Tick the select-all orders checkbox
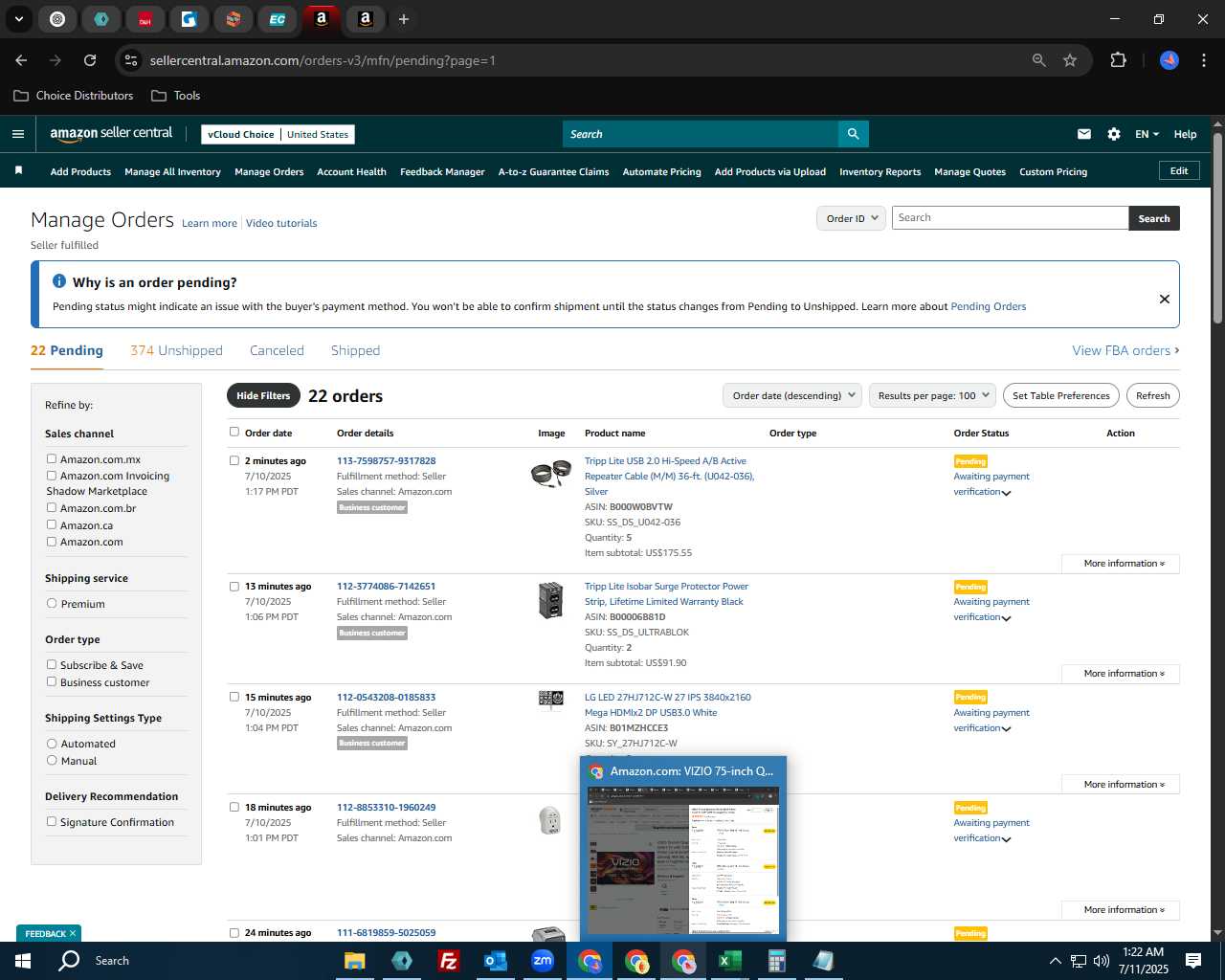The image size is (1225, 980). point(234,432)
